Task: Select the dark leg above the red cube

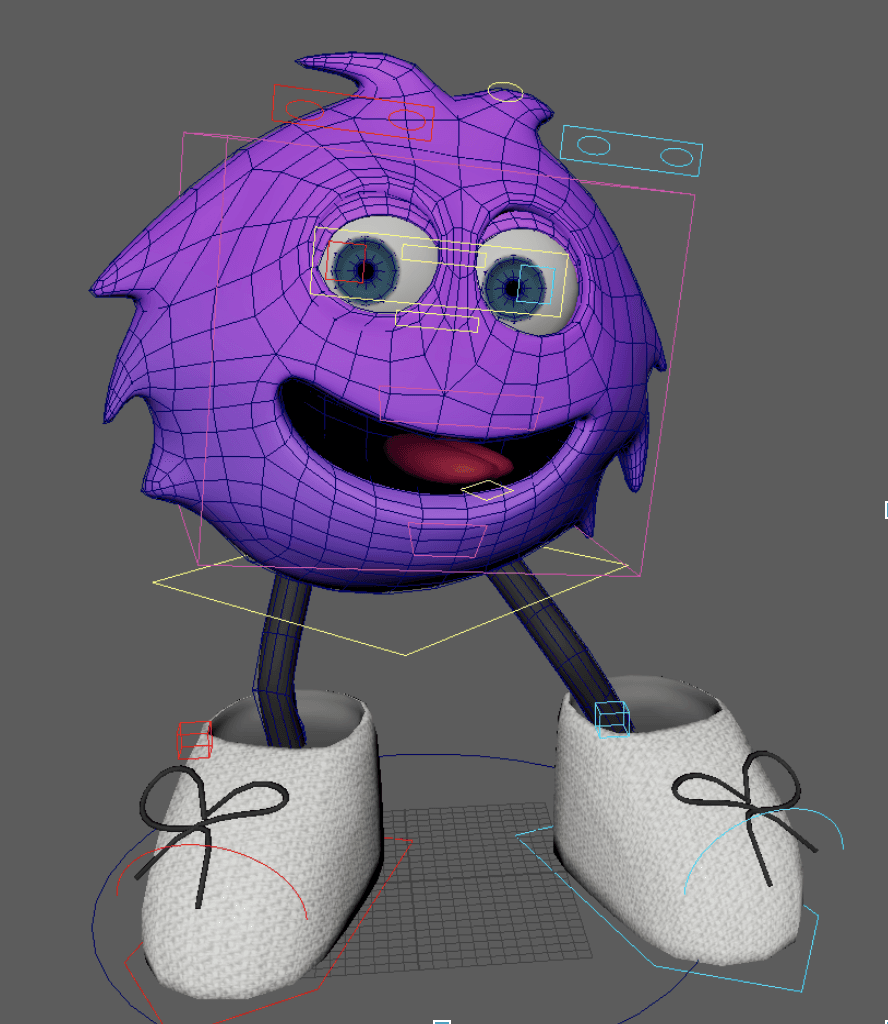Action: (x=282, y=660)
